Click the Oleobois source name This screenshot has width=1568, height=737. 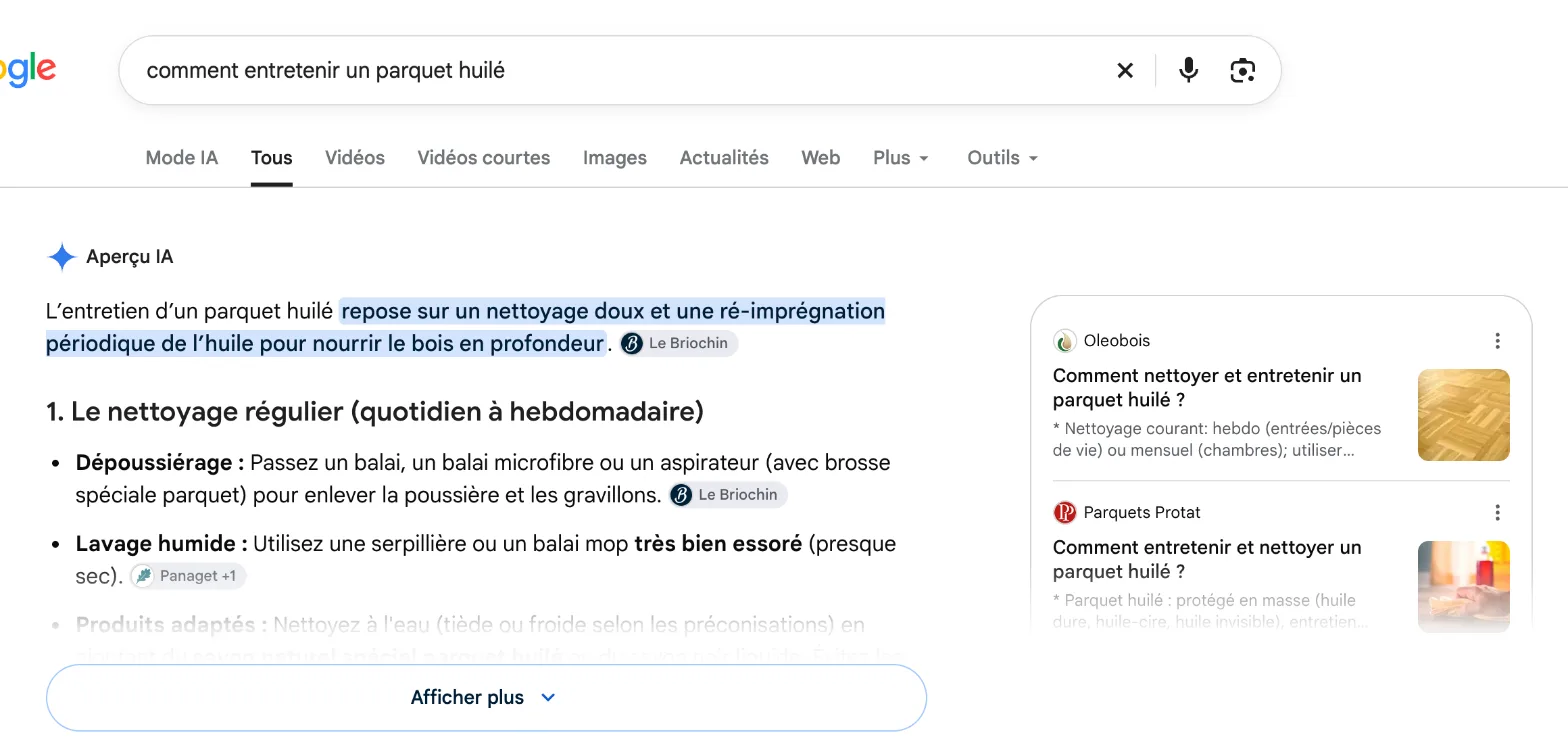[x=1117, y=341]
